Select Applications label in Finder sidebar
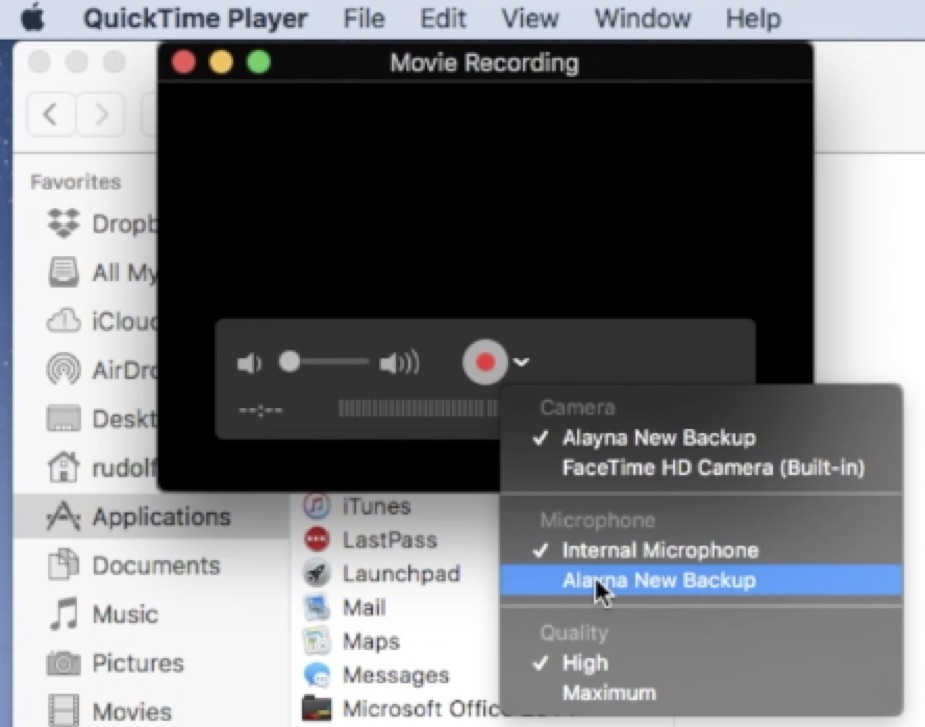Image resolution: width=925 pixels, height=727 pixels. [x=162, y=517]
